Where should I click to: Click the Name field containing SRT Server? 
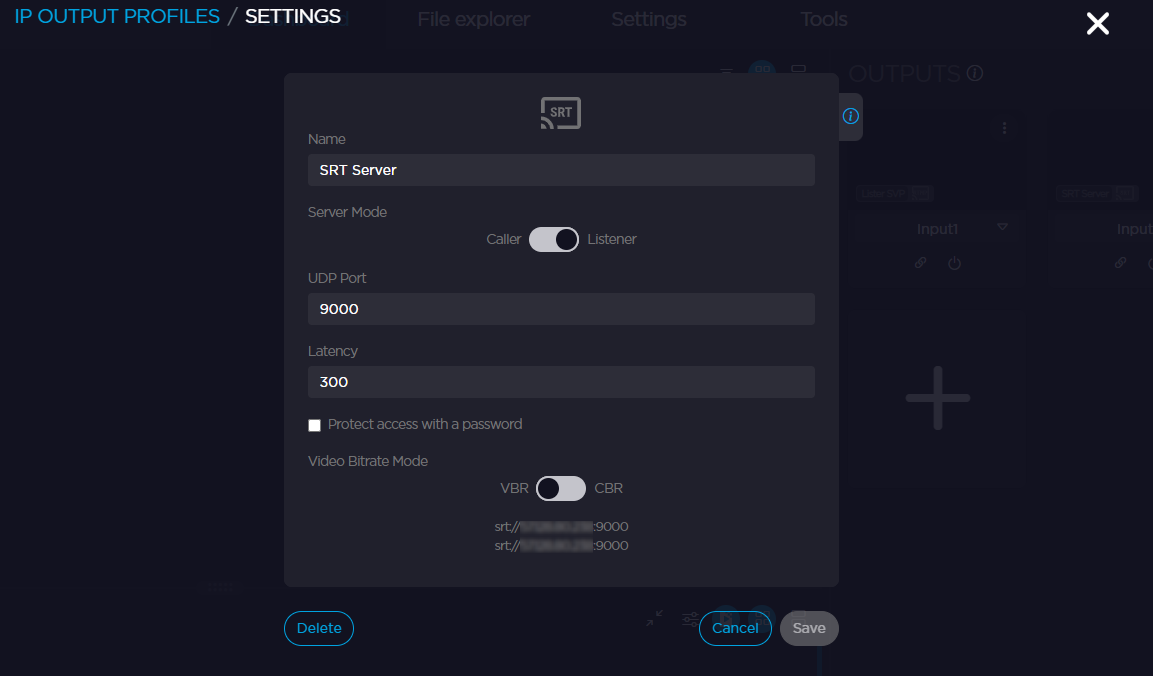point(561,170)
